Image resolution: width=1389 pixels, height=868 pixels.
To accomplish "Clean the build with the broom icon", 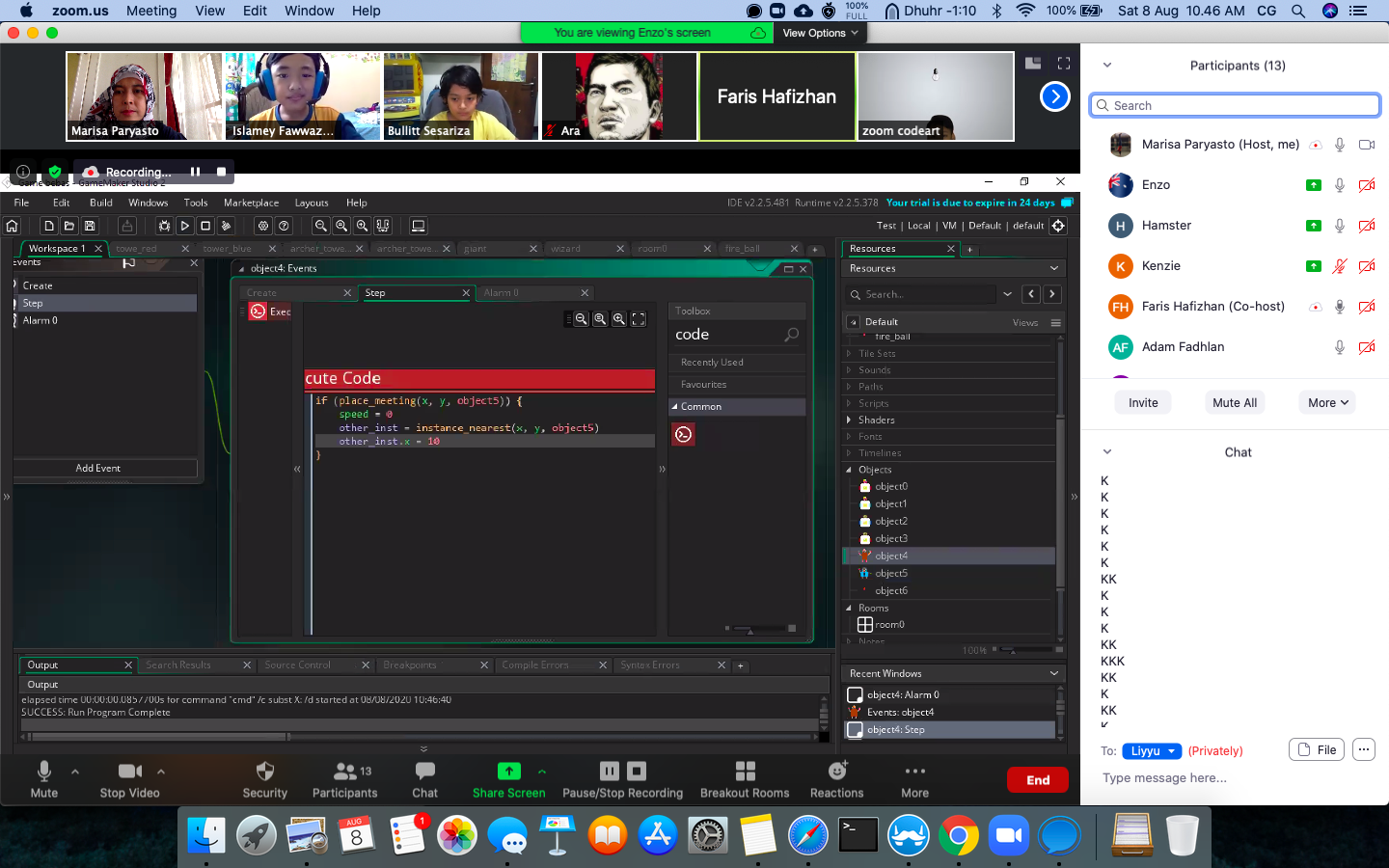I will [x=226, y=226].
